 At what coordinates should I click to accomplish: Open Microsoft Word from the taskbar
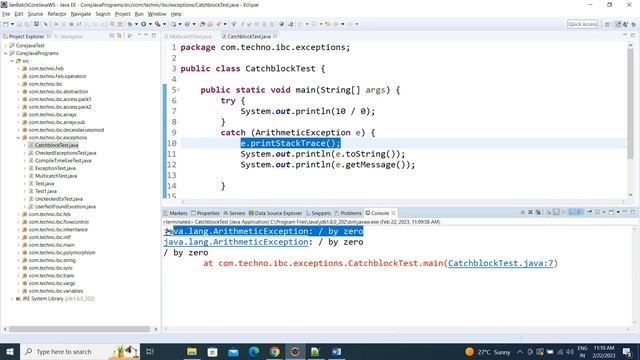coord(336,351)
